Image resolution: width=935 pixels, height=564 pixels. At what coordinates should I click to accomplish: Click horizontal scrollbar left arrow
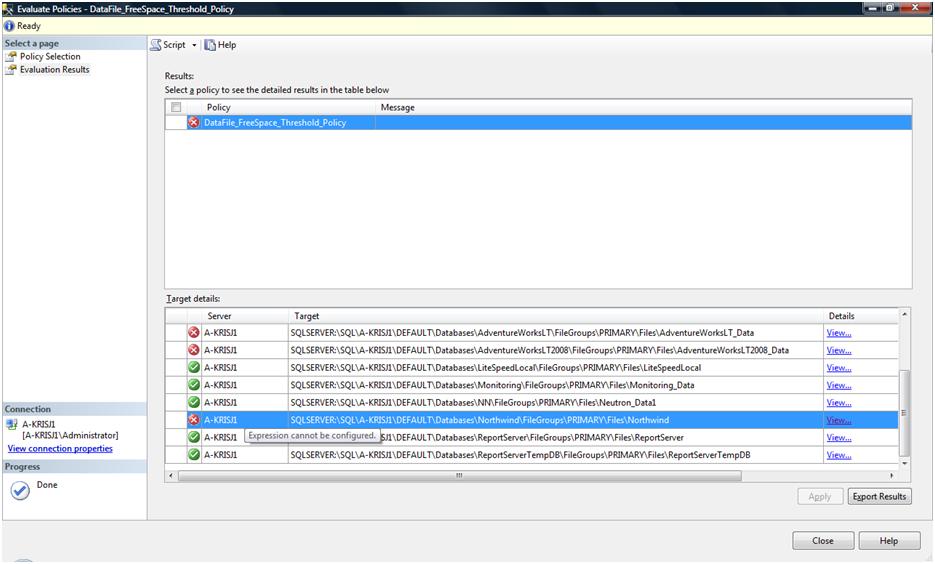(x=171, y=476)
